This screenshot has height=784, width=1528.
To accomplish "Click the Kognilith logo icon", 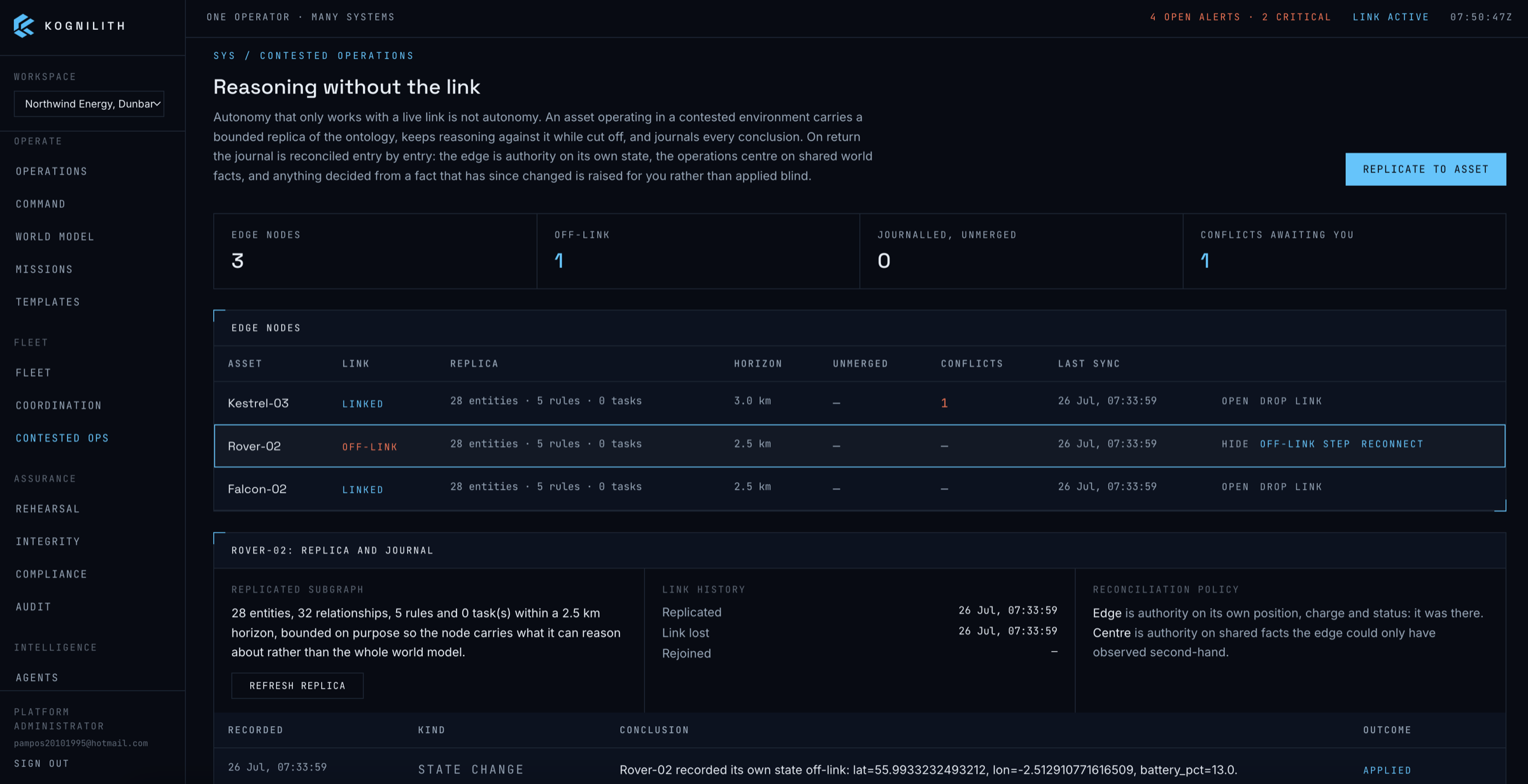I will [x=24, y=25].
